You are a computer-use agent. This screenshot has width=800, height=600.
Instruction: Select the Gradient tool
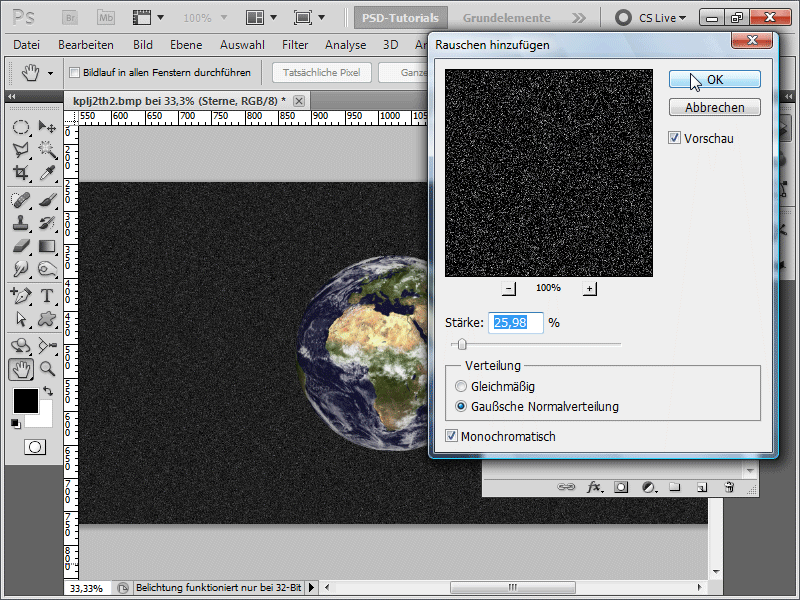click(47, 246)
